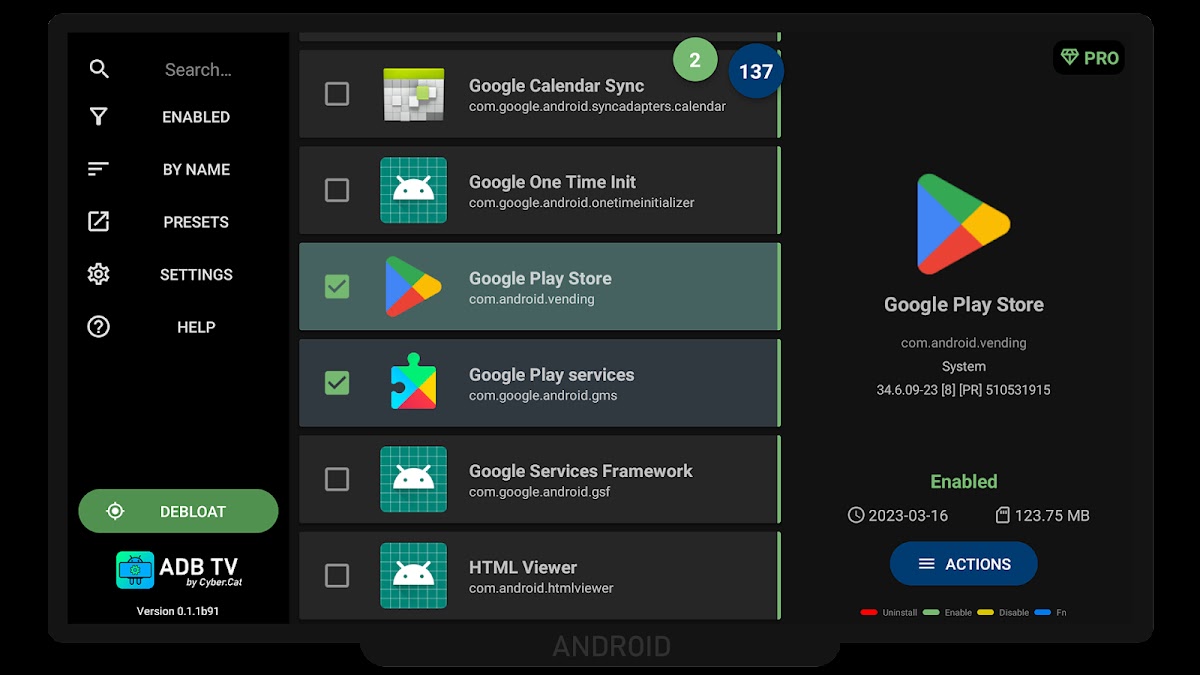
Task: Click into the Search field
Action: [198, 70]
